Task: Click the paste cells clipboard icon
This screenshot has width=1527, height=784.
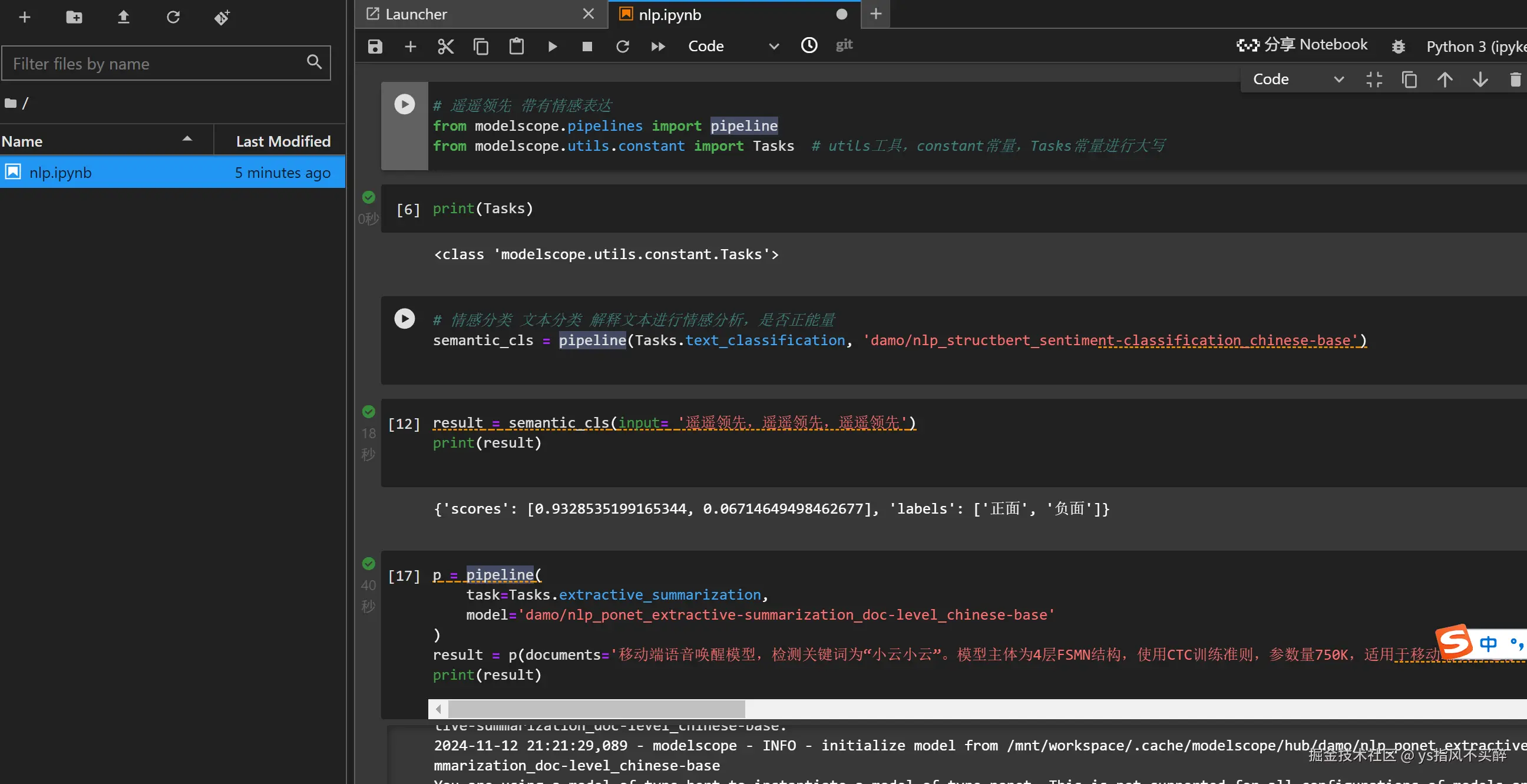Action: (516, 46)
